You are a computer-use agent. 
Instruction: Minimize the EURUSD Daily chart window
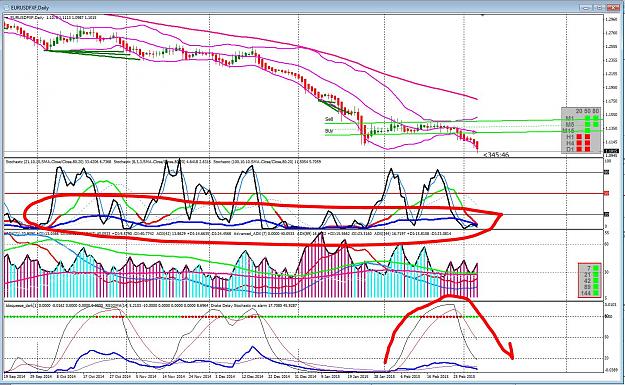point(586,7)
